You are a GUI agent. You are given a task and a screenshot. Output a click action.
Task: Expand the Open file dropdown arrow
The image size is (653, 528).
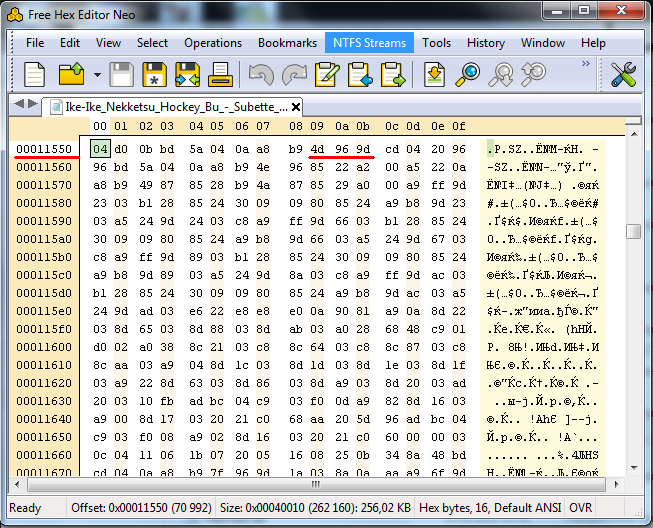[x=97, y=75]
